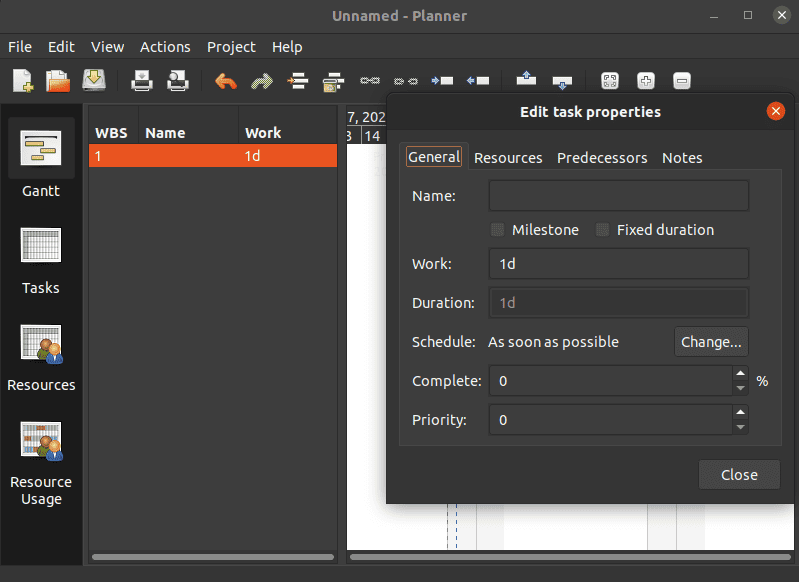The height and width of the screenshot is (582, 799).
Task: Undo the last action
Action: [226, 81]
